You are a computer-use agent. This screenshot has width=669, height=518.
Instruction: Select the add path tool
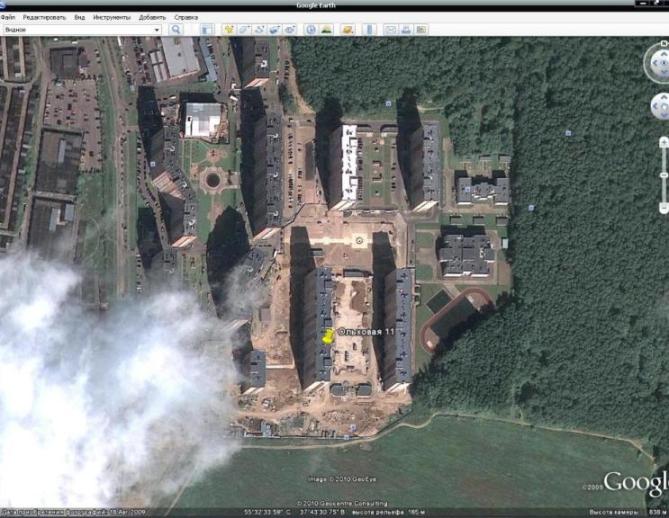(x=259, y=30)
